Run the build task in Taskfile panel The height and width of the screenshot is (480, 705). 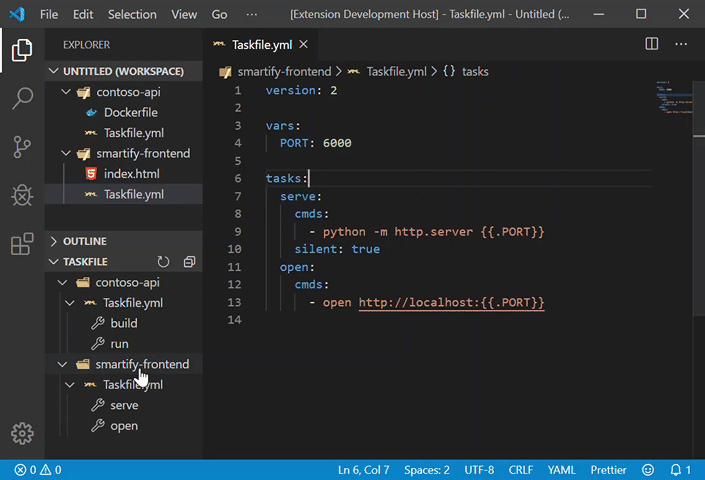click(x=124, y=323)
